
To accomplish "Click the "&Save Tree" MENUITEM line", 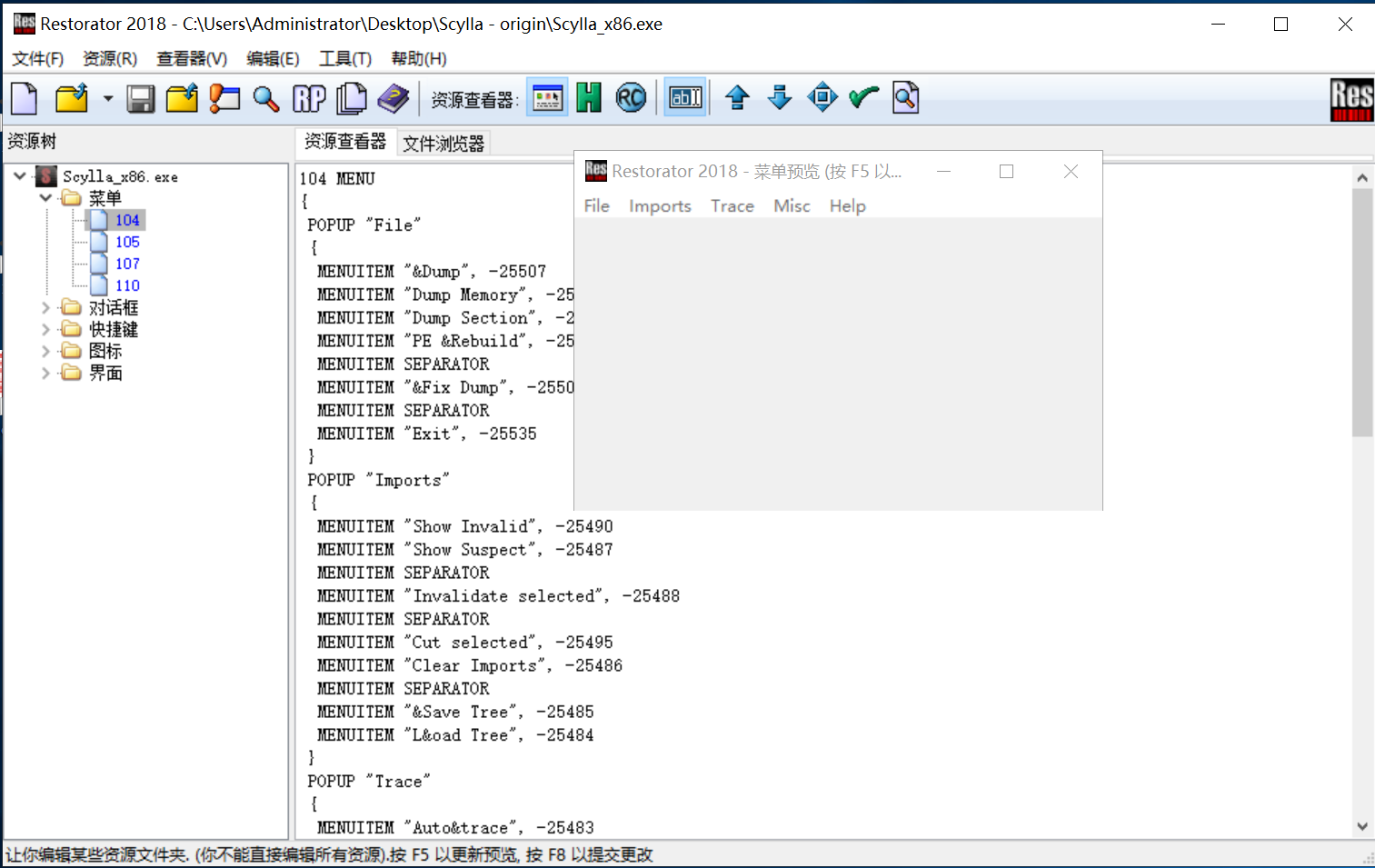I will click(455, 712).
